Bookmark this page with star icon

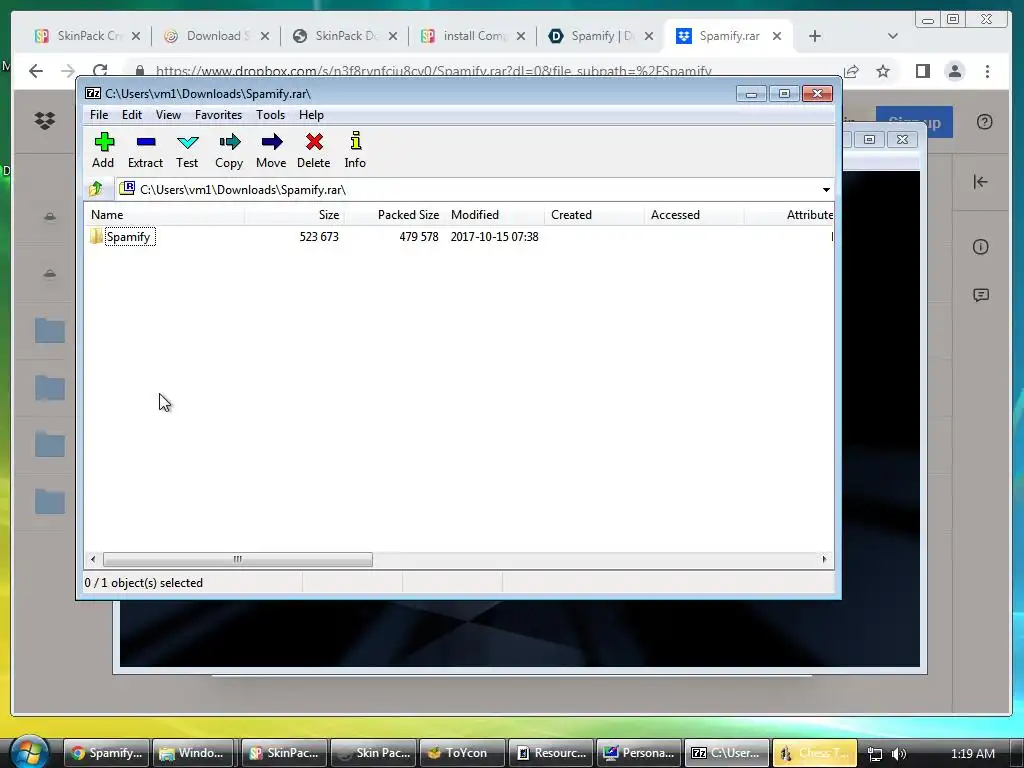tap(883, 71)
